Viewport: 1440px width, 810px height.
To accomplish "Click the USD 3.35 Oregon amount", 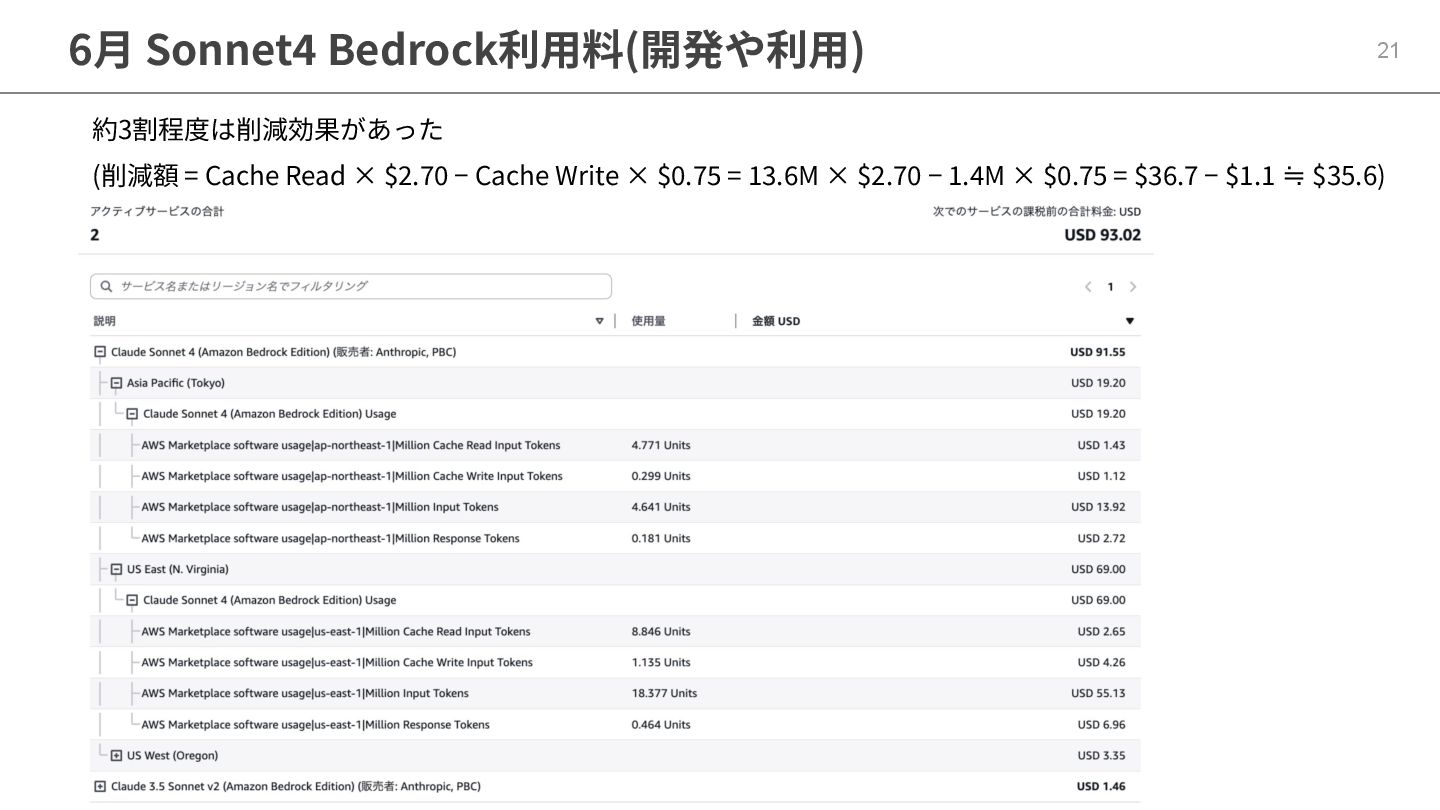I will click(1101, 755).
